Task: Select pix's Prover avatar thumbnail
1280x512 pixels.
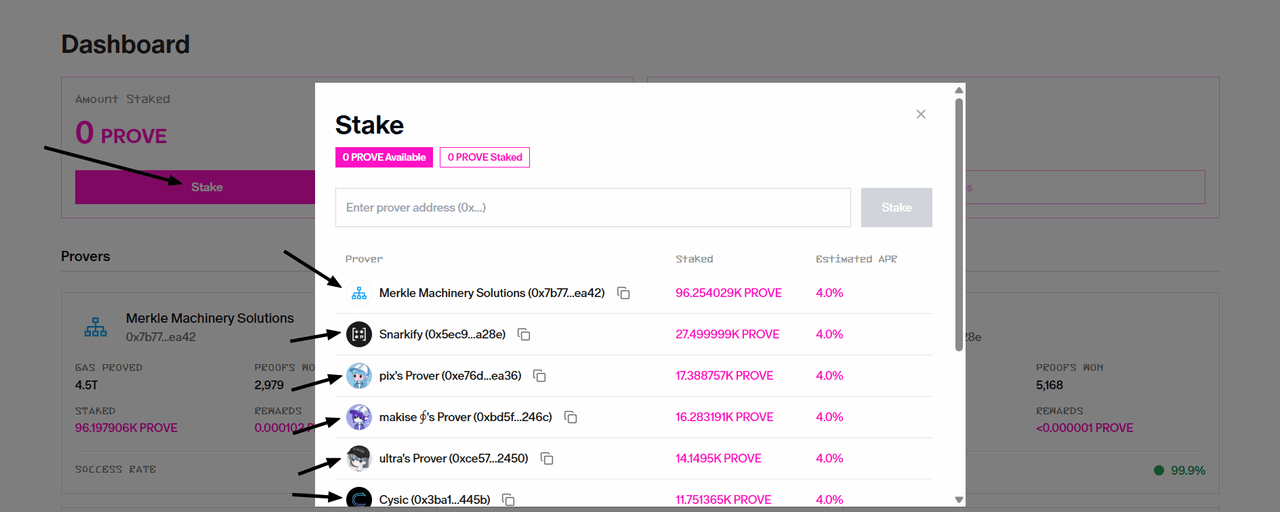Action: [359, 376]
